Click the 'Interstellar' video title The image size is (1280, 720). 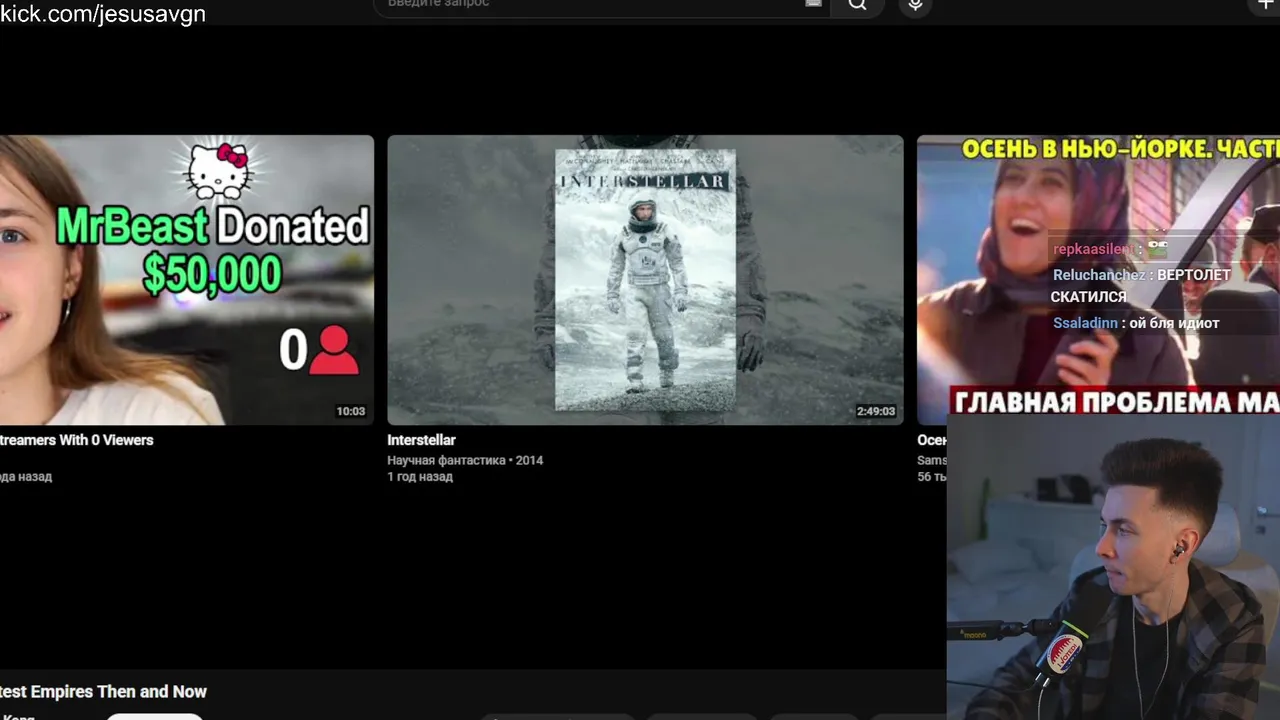421,440
